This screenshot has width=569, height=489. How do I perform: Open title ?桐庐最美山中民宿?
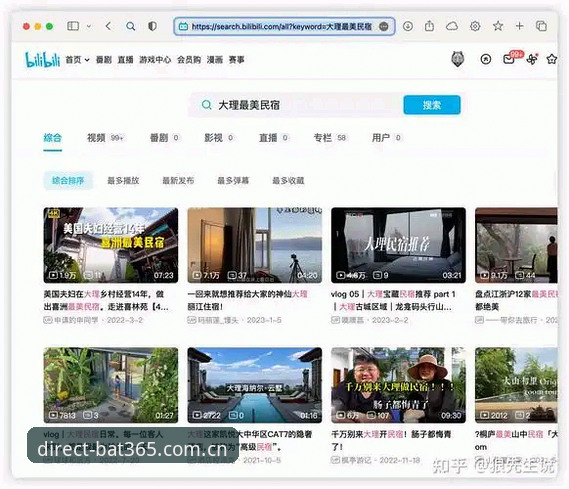point(516,440)
